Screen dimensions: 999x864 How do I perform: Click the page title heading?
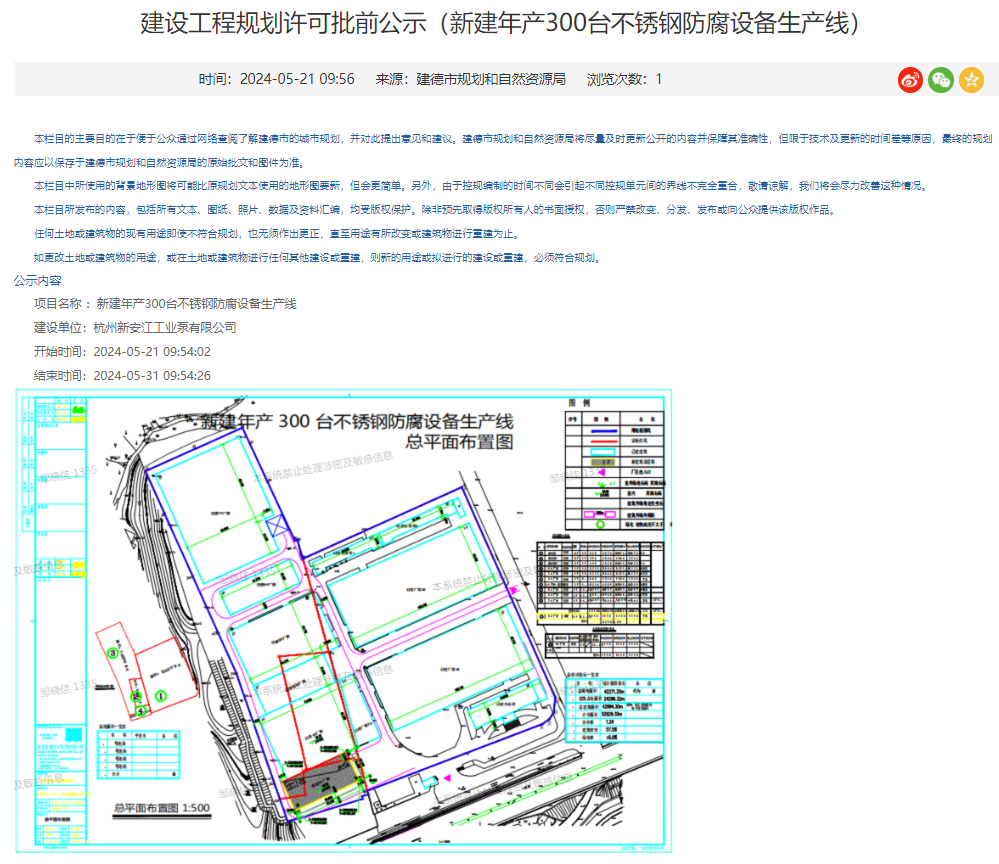tap(500, 25)
